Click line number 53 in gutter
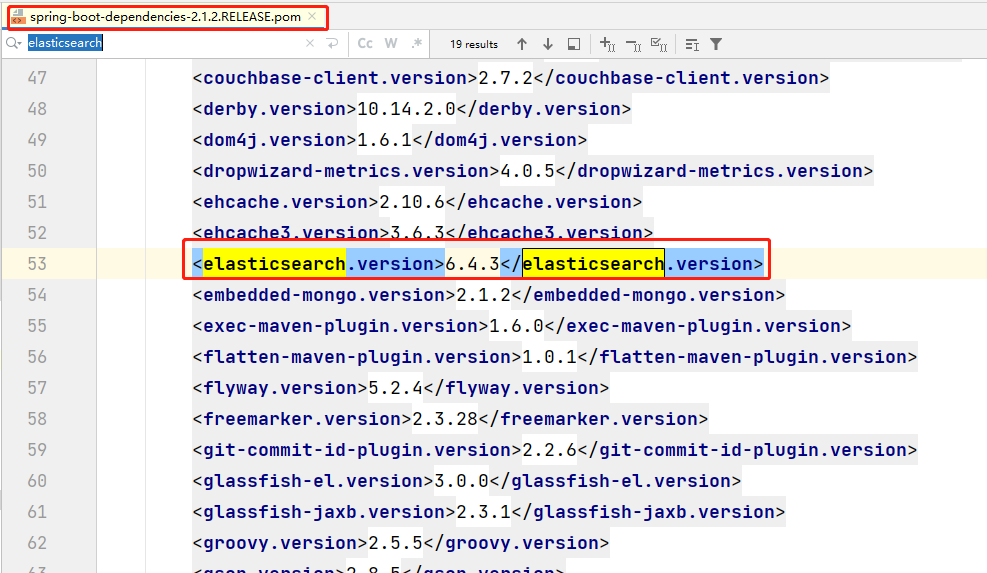 pos(37,264)
